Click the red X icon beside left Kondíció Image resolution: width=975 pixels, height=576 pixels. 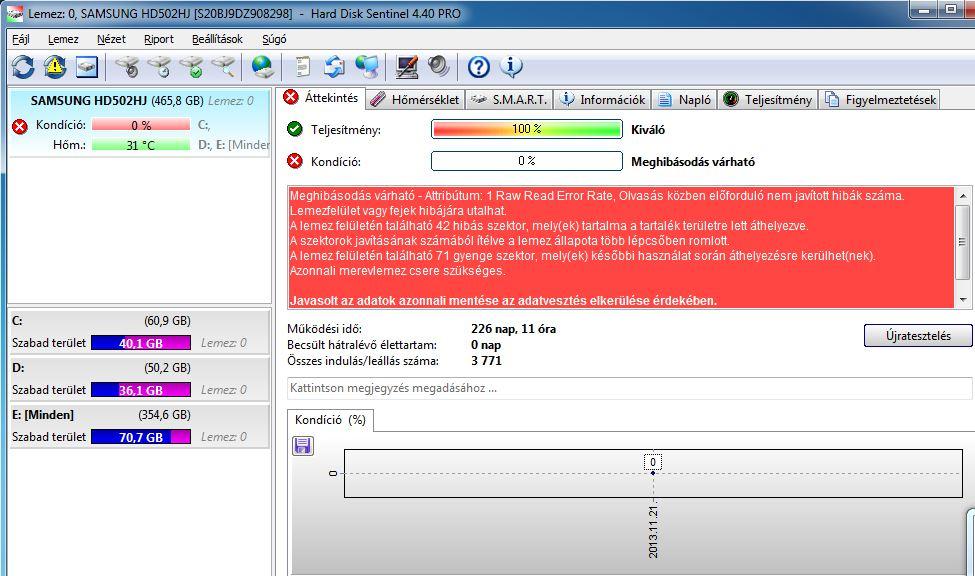click(20, 126)
